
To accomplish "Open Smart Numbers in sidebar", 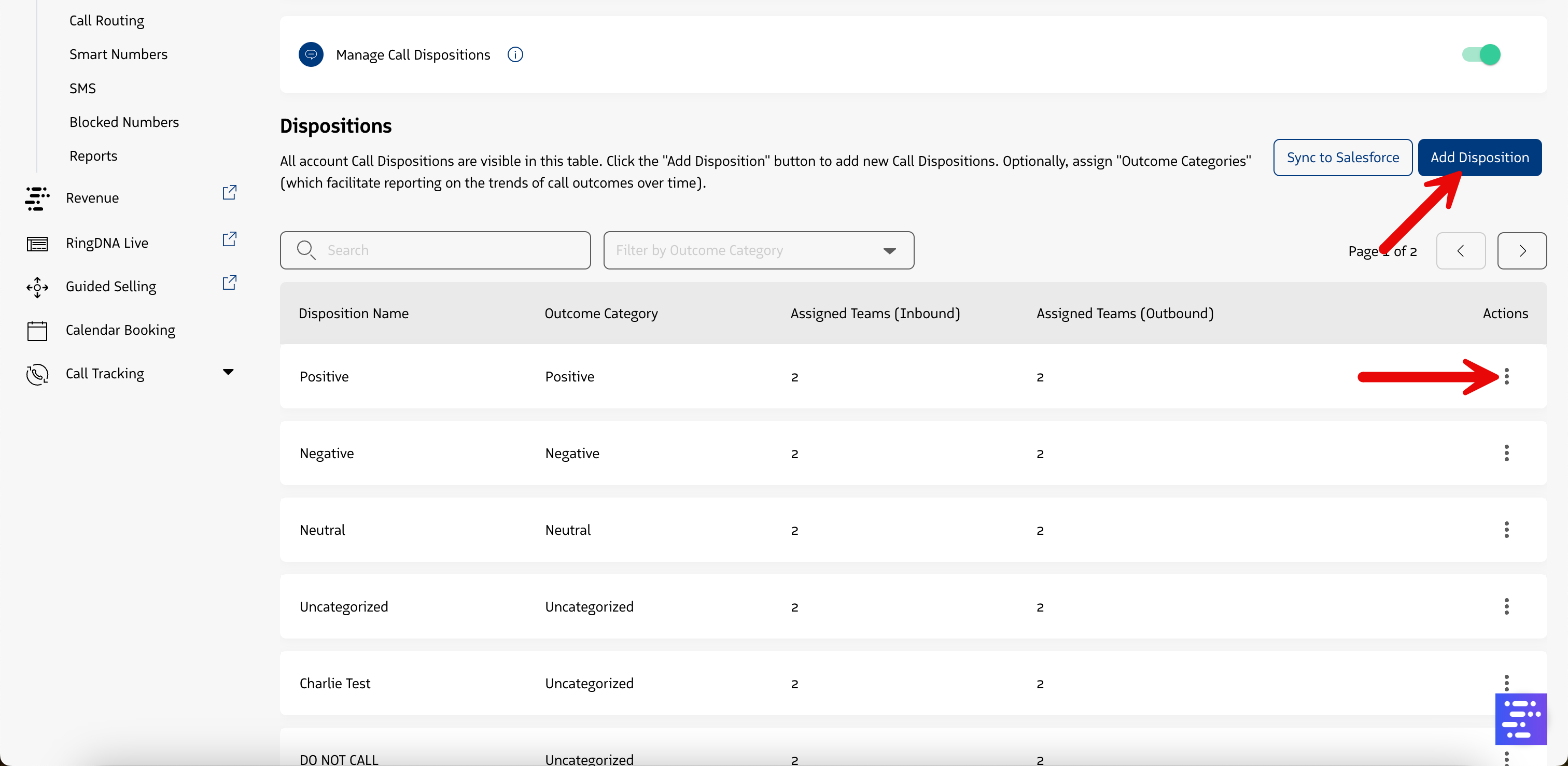I will pyautogui.click(x=118, y=54).
